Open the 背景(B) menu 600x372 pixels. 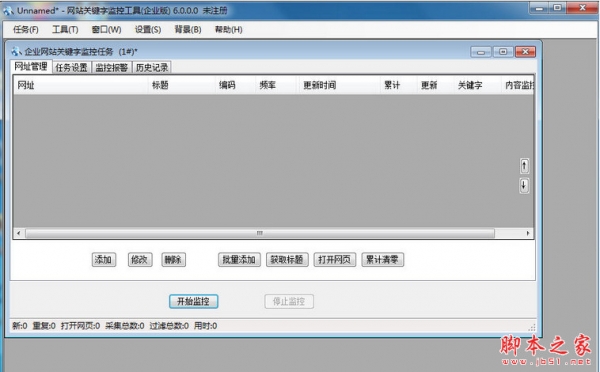tap(188, 29)
